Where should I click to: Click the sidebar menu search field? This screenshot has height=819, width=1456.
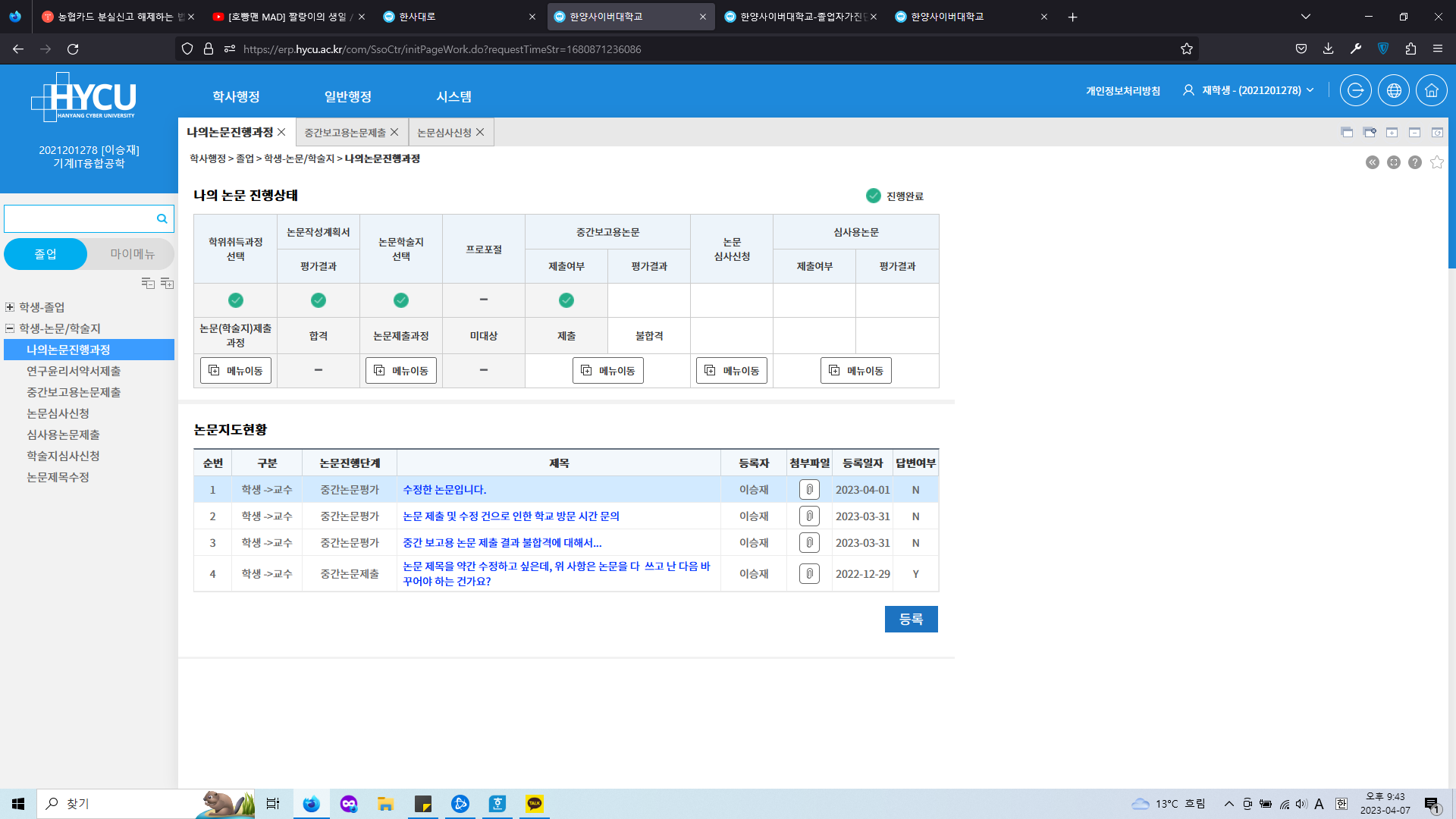click(x=79, y=218)
